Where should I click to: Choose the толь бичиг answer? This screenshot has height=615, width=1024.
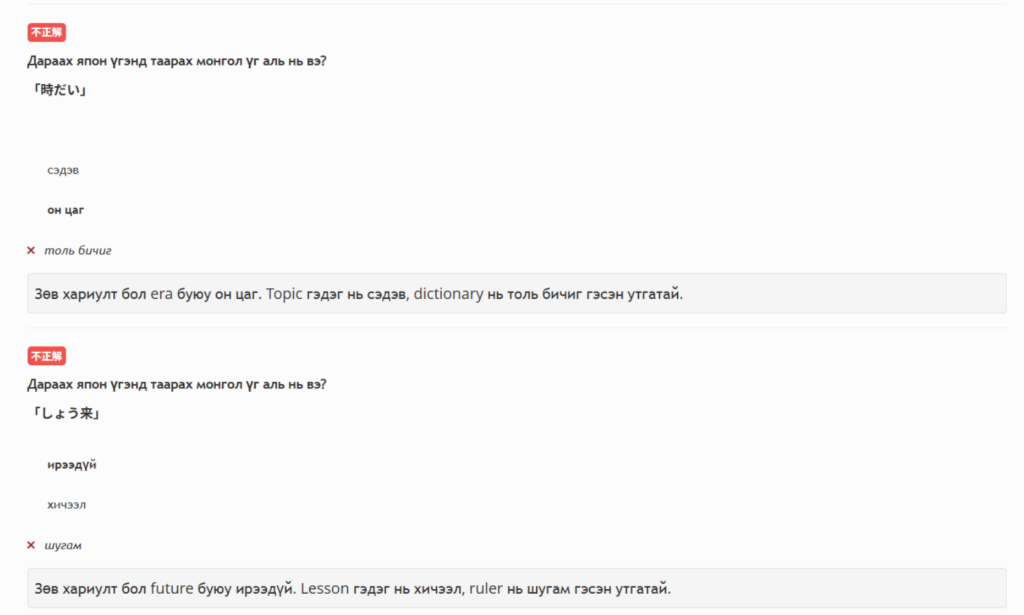coord(84,250)
